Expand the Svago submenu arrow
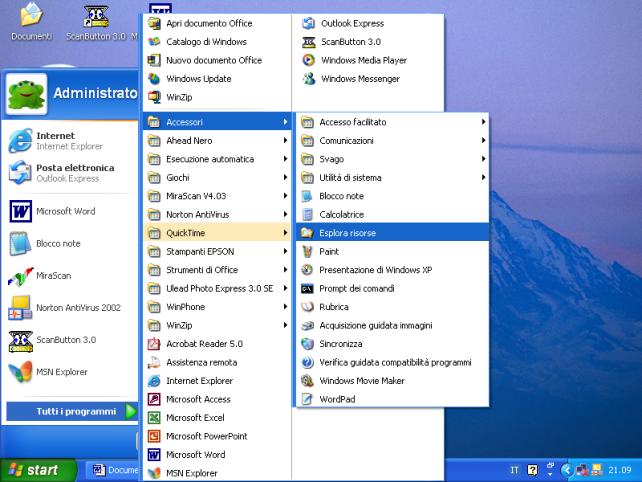The height and width of the screenshot is (482, 642). 484,159
